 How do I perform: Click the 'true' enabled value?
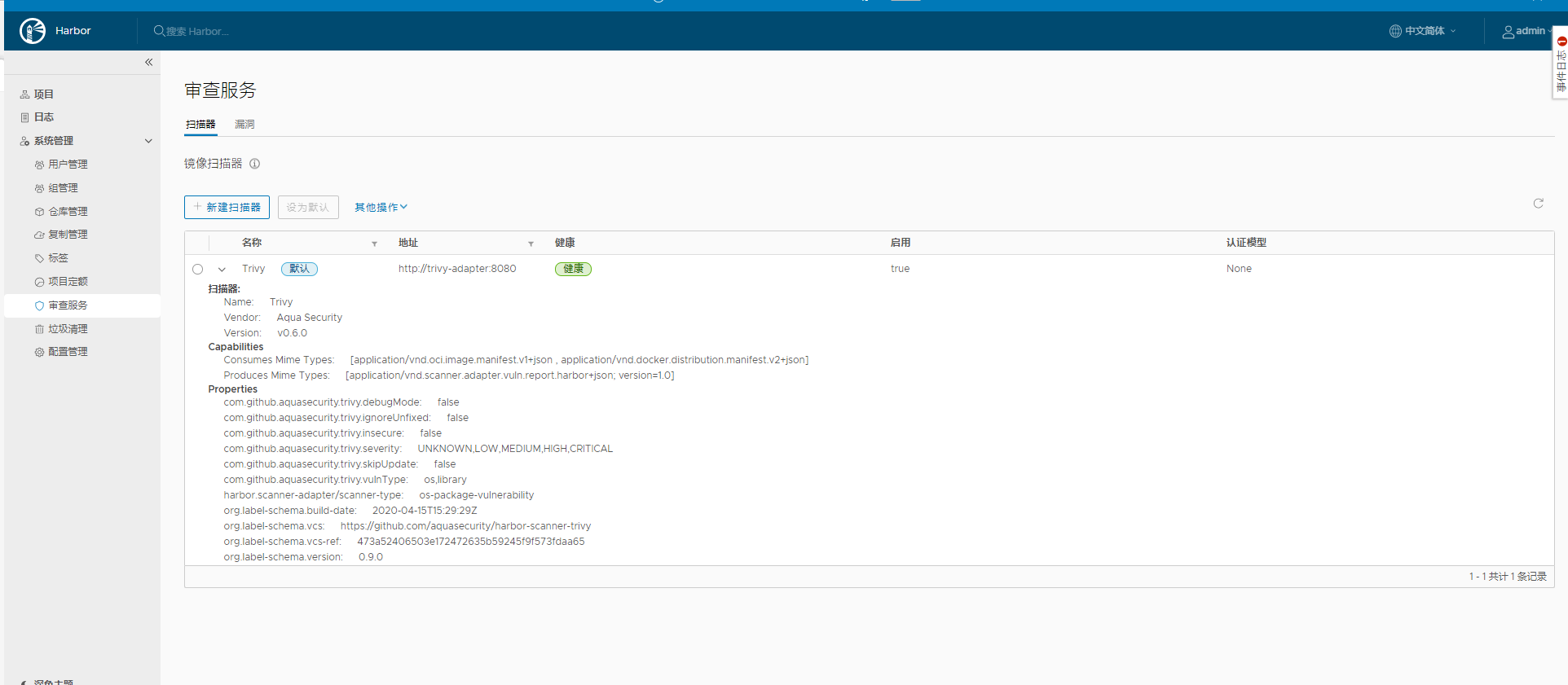pyautogui.click(x=900, y=269)
